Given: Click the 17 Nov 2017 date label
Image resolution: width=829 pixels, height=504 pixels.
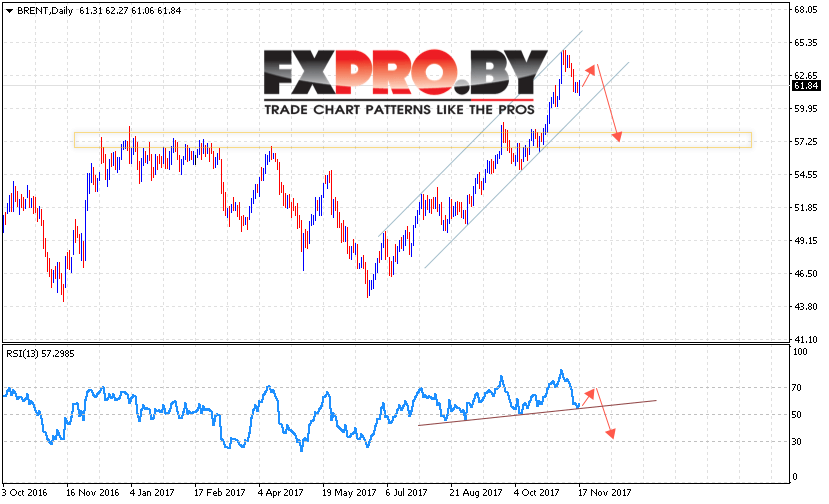Looking at the screenshot, I should click(x=604, y=493).
